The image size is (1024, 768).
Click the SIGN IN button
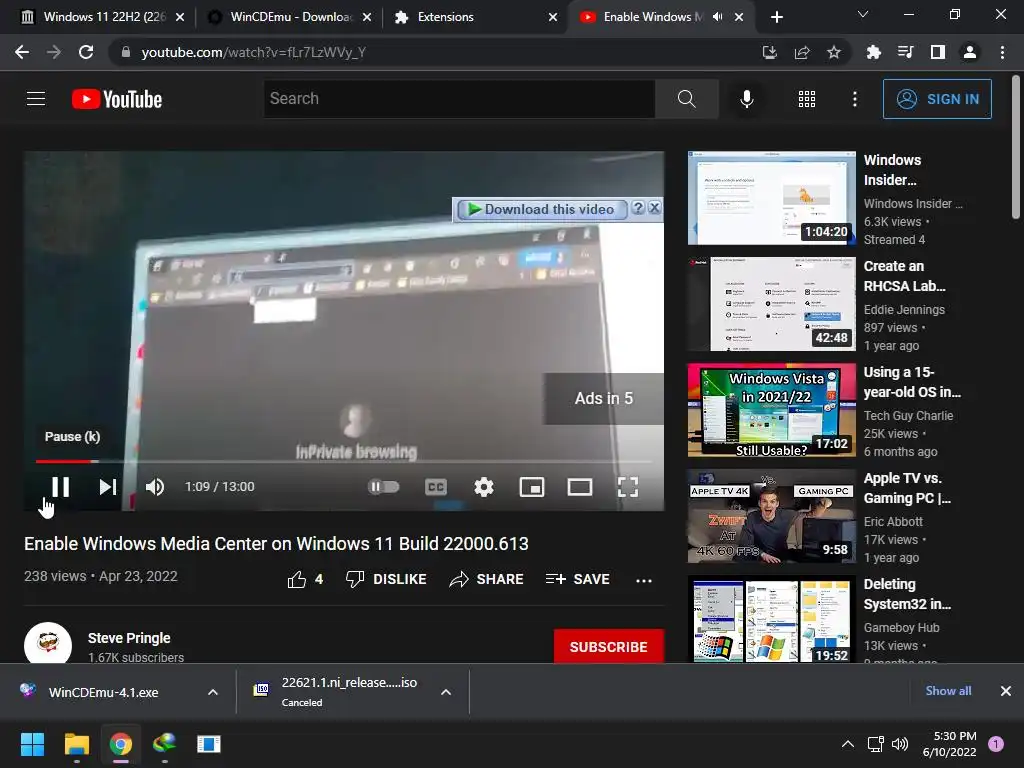936,99
